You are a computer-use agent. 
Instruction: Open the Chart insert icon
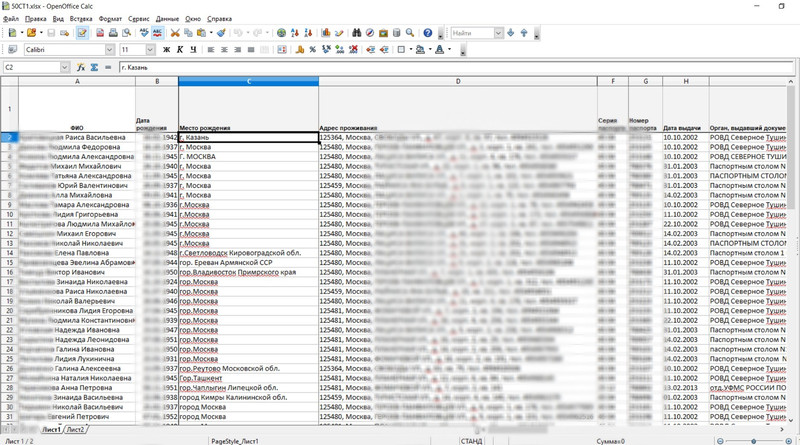pyautogui.click(x=324, y=33)
